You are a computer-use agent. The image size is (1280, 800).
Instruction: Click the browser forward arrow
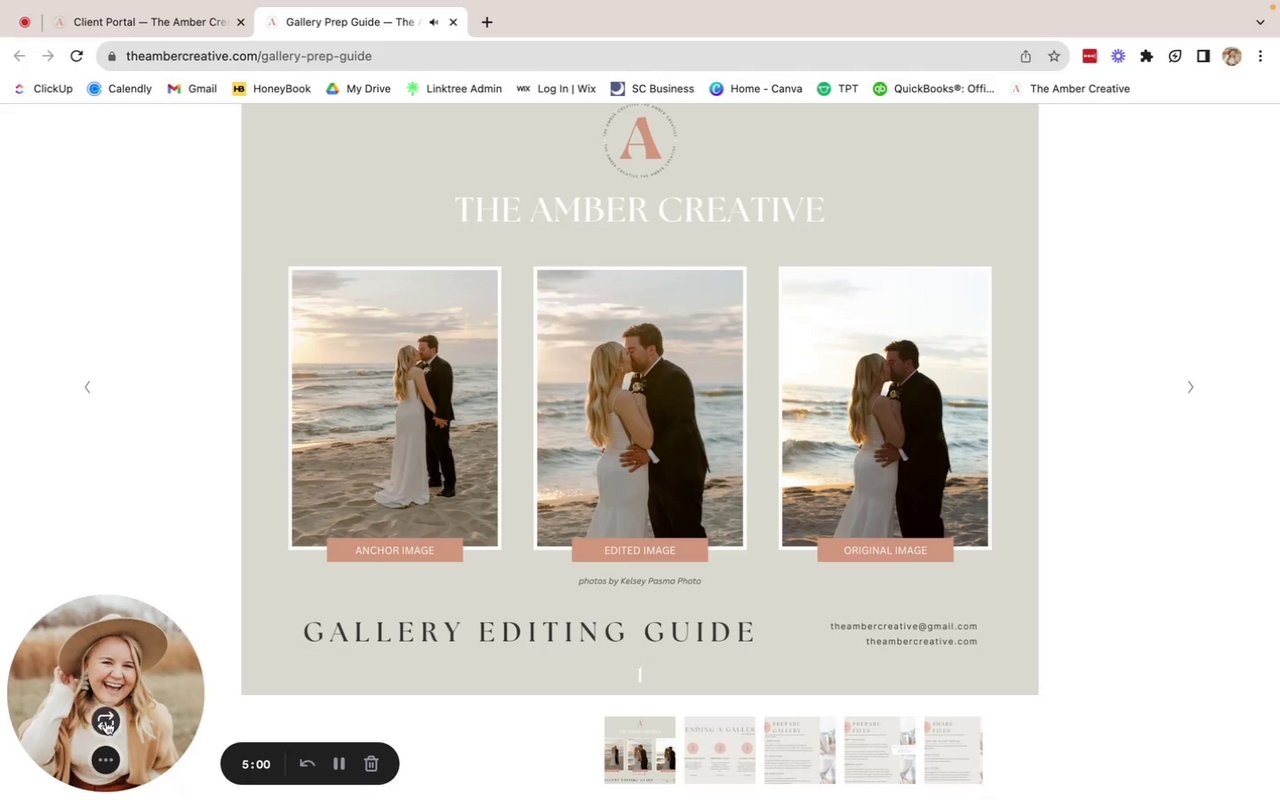point(47,56)
